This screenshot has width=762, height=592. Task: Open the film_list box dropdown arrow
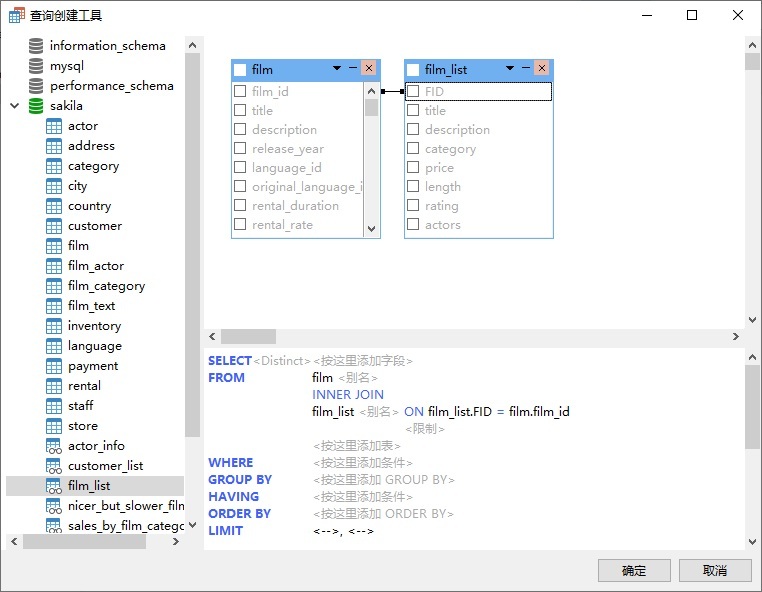coord(510,69)
